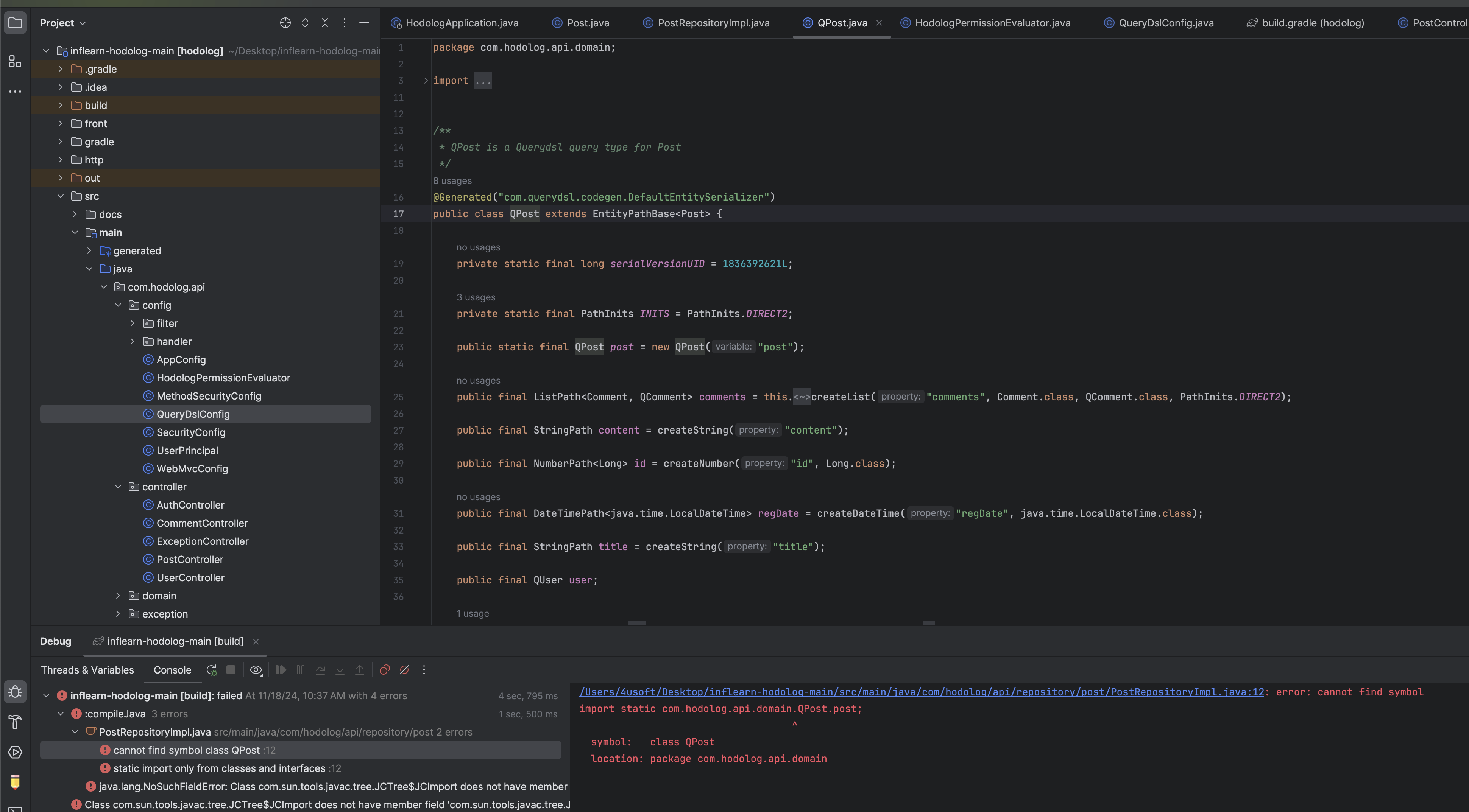The image size is (1469, 812).
Task: Open HodologPermissionEvaluator.java tab
Action: (986, 23)
